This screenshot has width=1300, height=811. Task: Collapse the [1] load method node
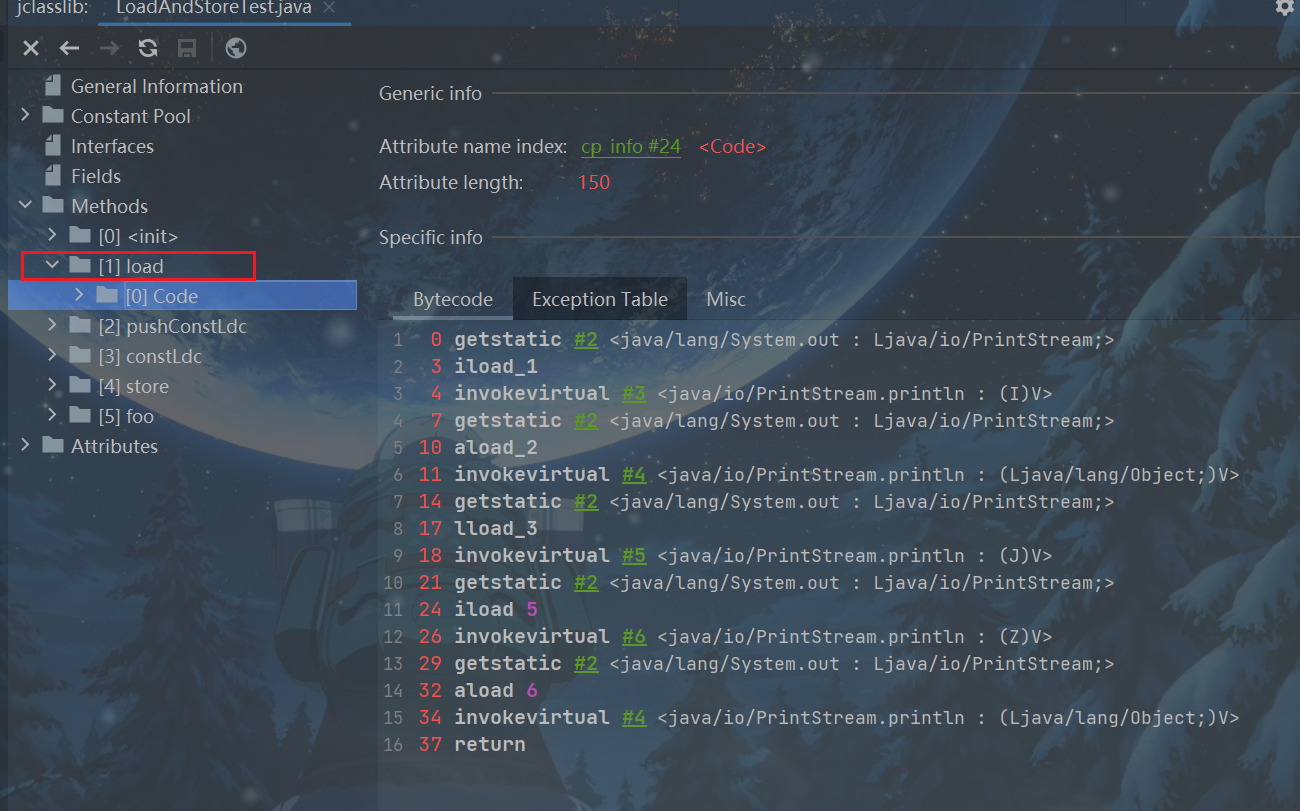[53, 266]
